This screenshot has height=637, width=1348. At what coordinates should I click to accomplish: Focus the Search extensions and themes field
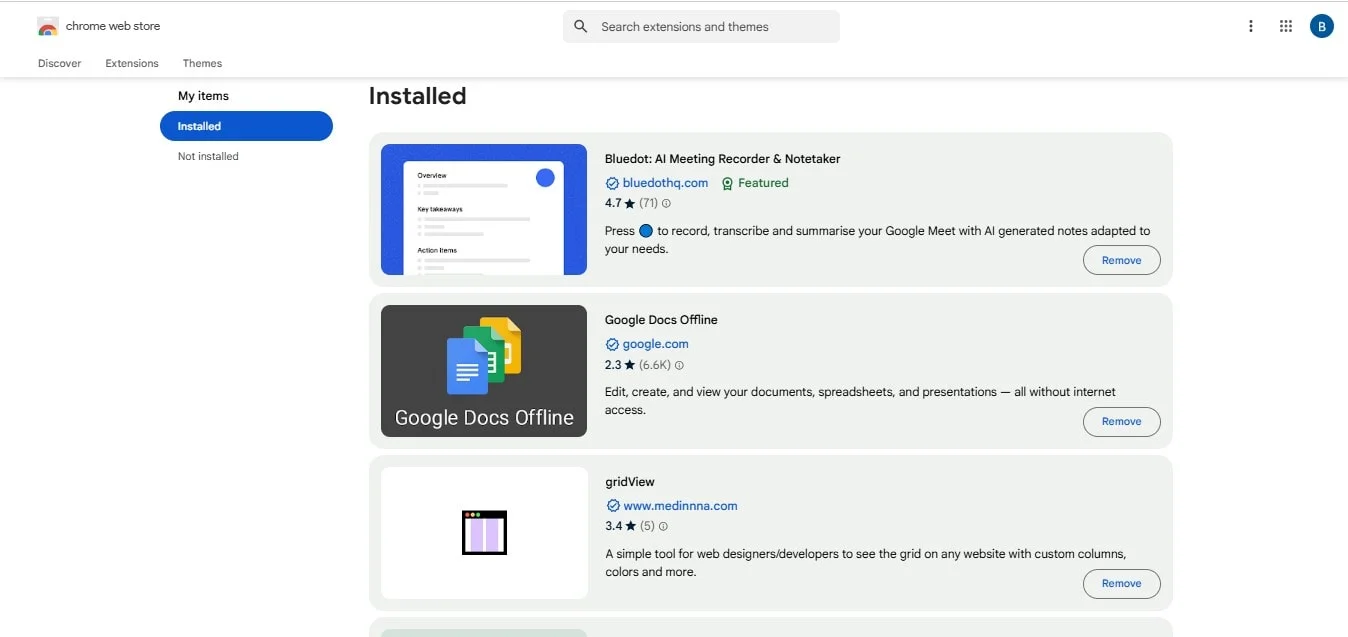tap(701, 27)
